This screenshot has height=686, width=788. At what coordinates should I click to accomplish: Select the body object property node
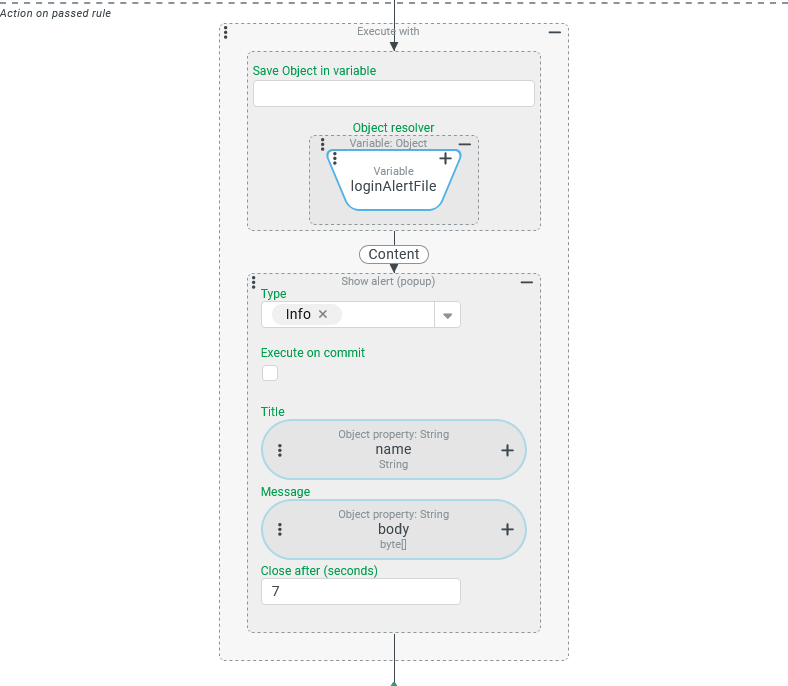tap(393, 530)
